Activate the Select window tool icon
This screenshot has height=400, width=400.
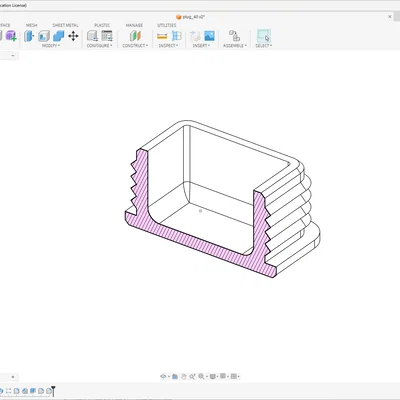coord(264,36)
